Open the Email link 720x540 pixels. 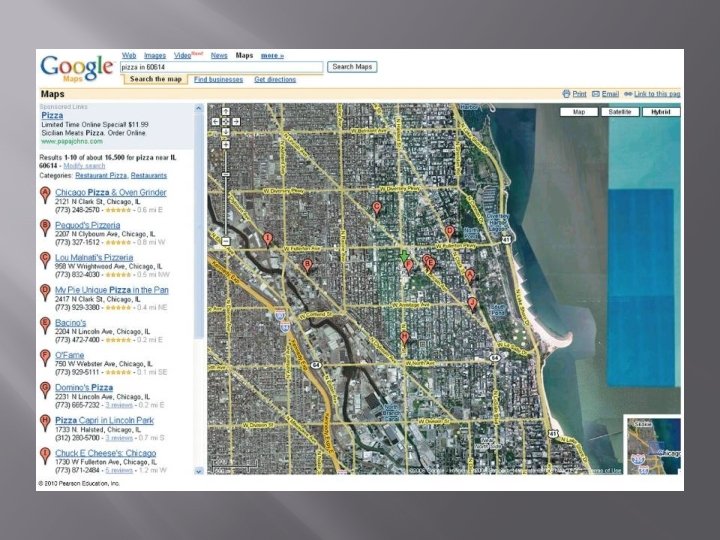click(x=610, y=94)
